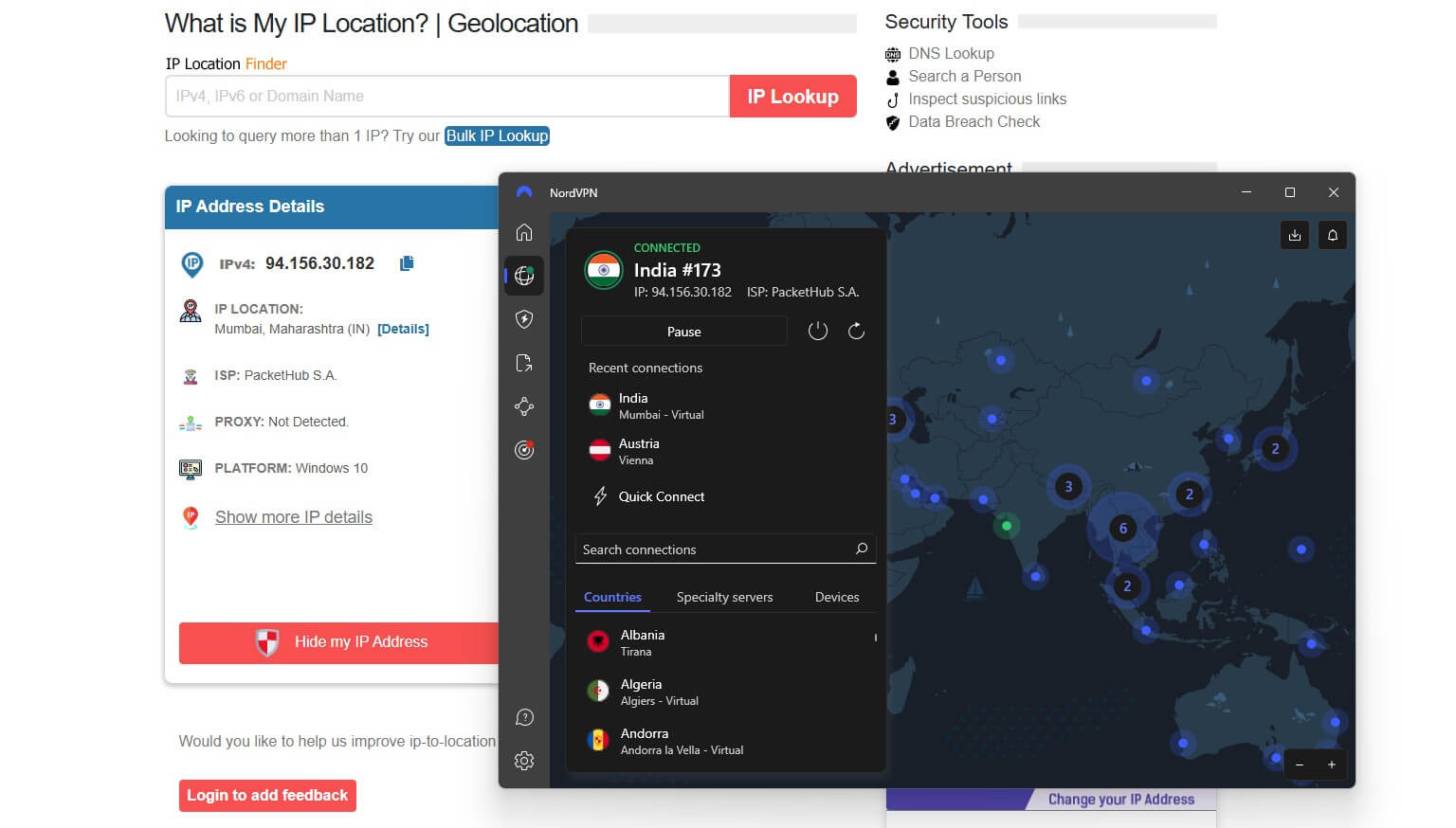Click the ISP: PacketHub S.A. webpage row
Screen dimensions: 1456x828
[x=275, y=375]
